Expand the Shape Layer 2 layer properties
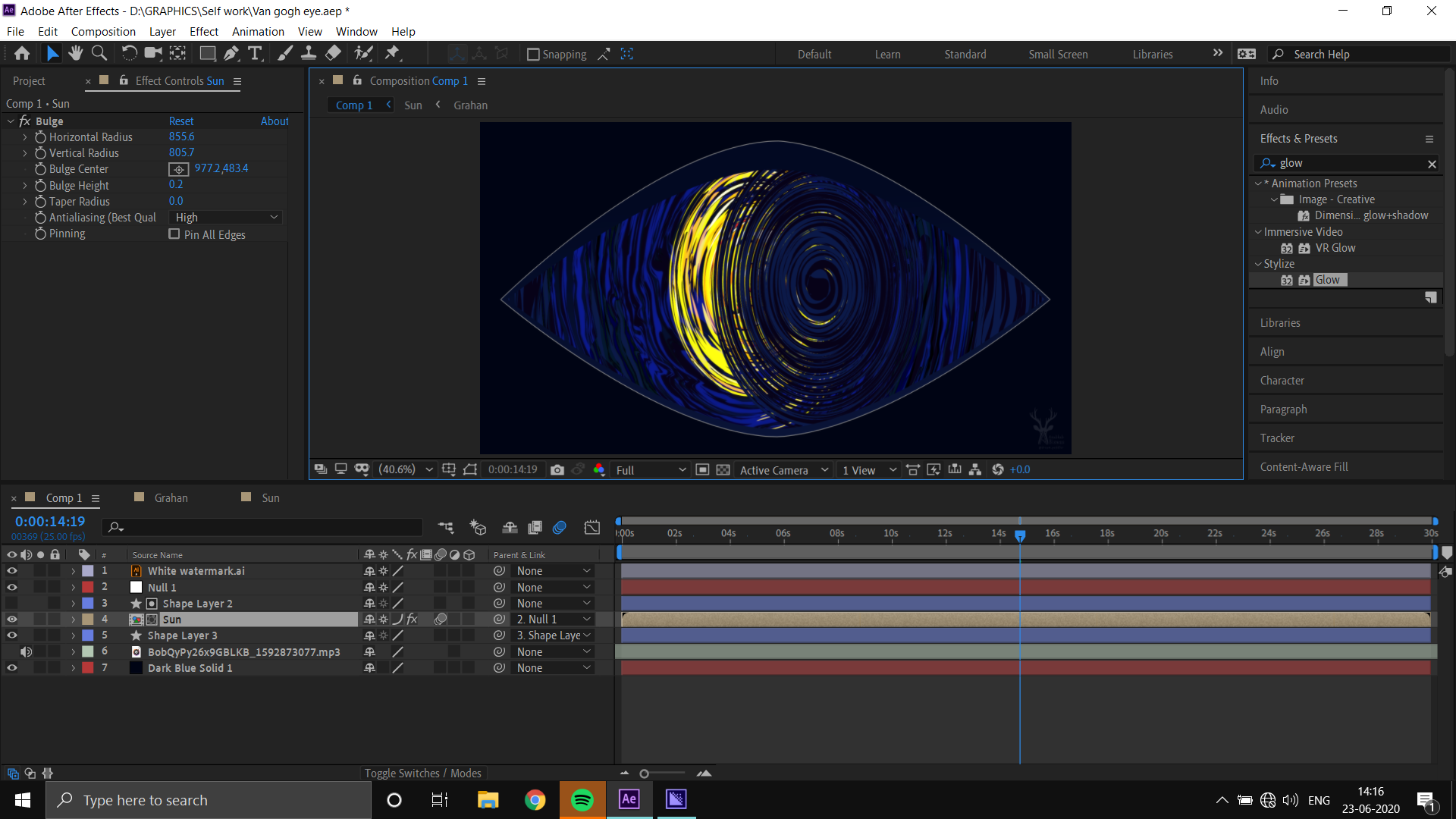 tap(73, 604)
